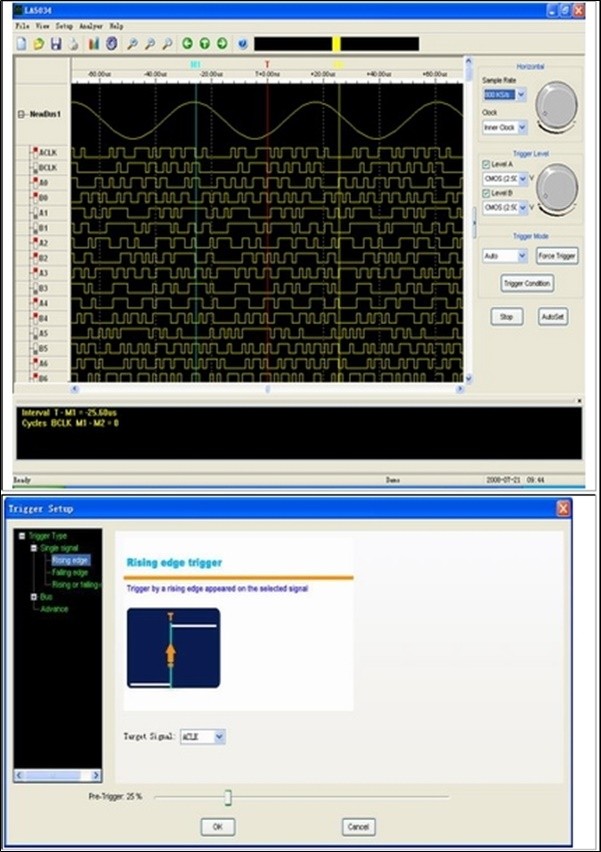Open the Analyzer menu
The image size is (601, 852).
coord(90,24)
